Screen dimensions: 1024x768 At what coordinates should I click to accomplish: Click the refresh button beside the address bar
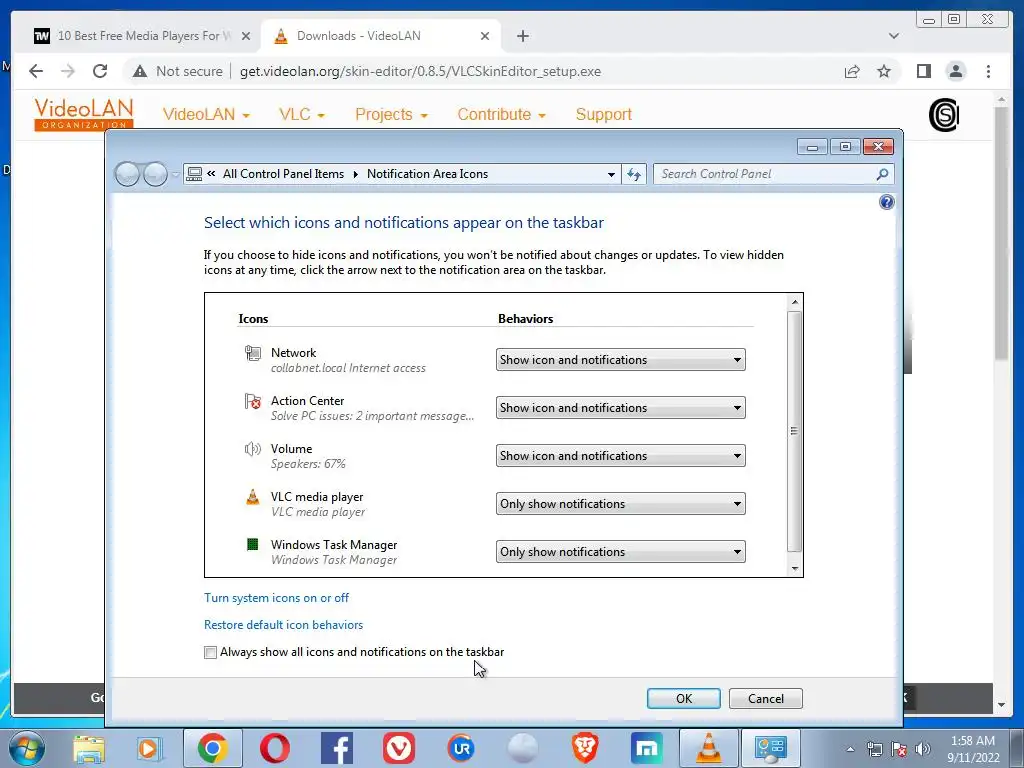click(634, 174)
